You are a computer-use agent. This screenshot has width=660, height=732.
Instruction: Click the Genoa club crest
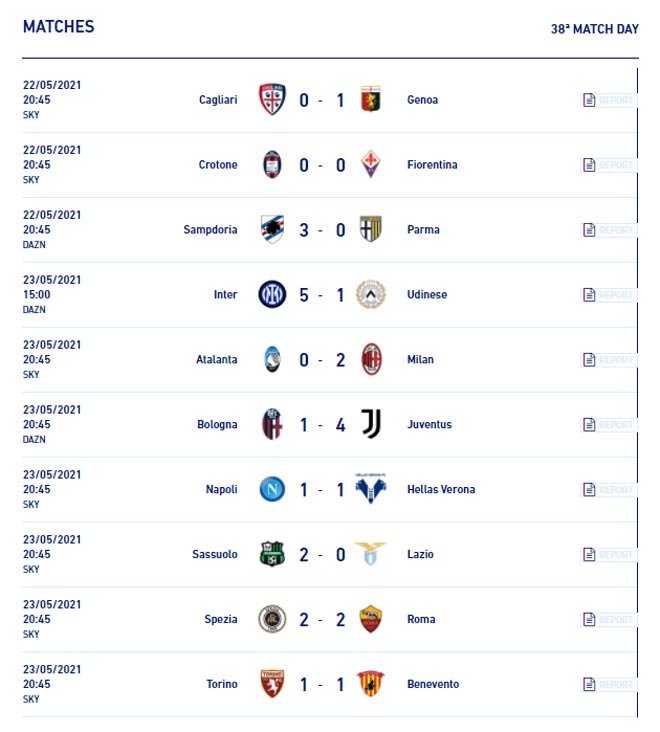[371, 99]
